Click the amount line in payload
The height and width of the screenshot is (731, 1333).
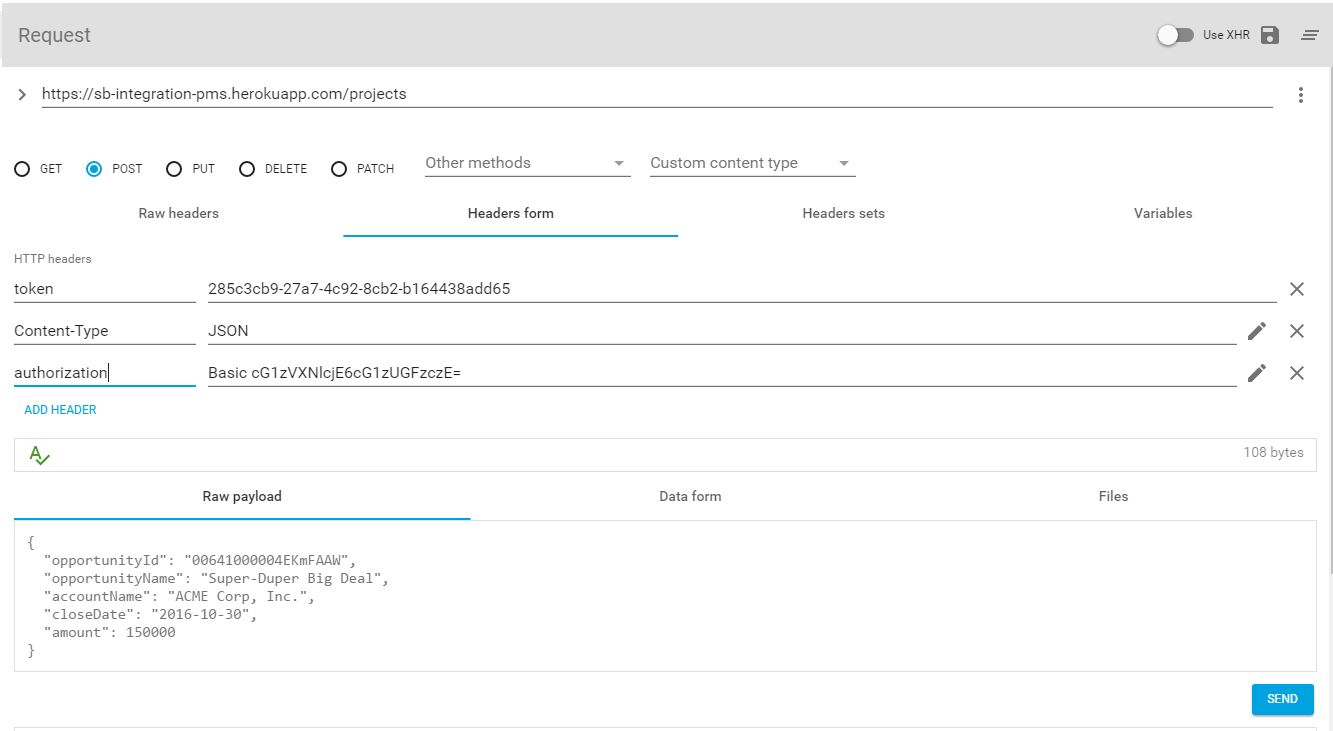pyautogui.click(x=109, y=633)
